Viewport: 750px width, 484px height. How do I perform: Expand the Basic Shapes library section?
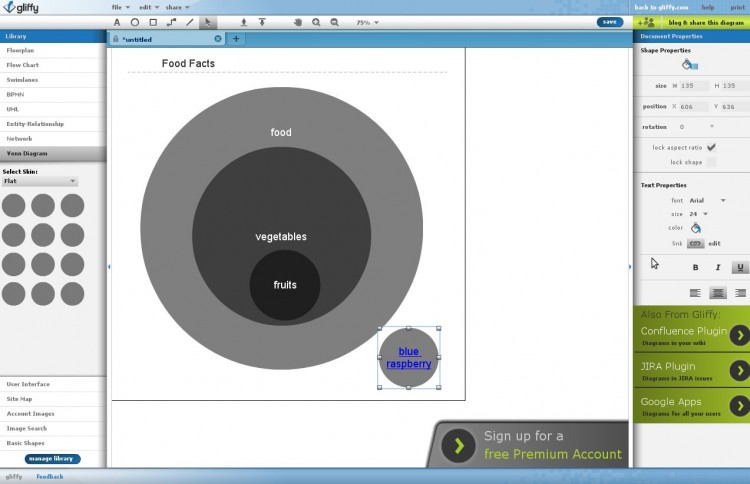pyautogui.click(x=53, y=443)
